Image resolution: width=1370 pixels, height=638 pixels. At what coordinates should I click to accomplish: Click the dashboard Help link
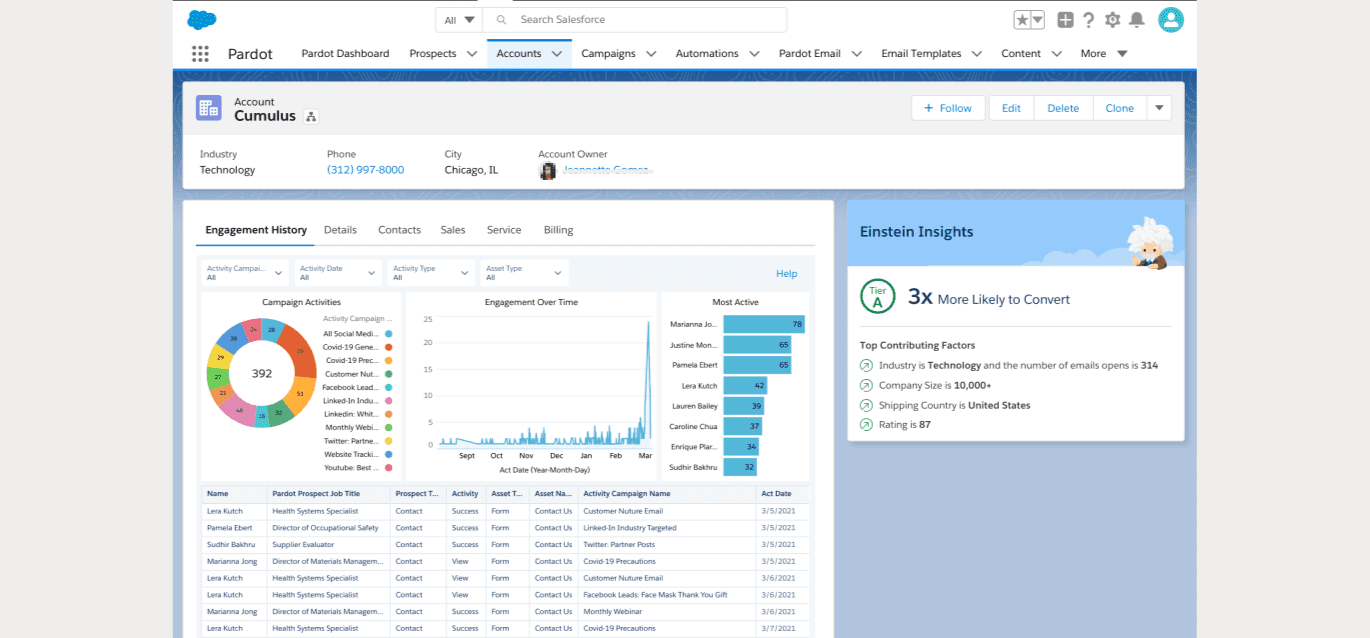click(787, 273)
